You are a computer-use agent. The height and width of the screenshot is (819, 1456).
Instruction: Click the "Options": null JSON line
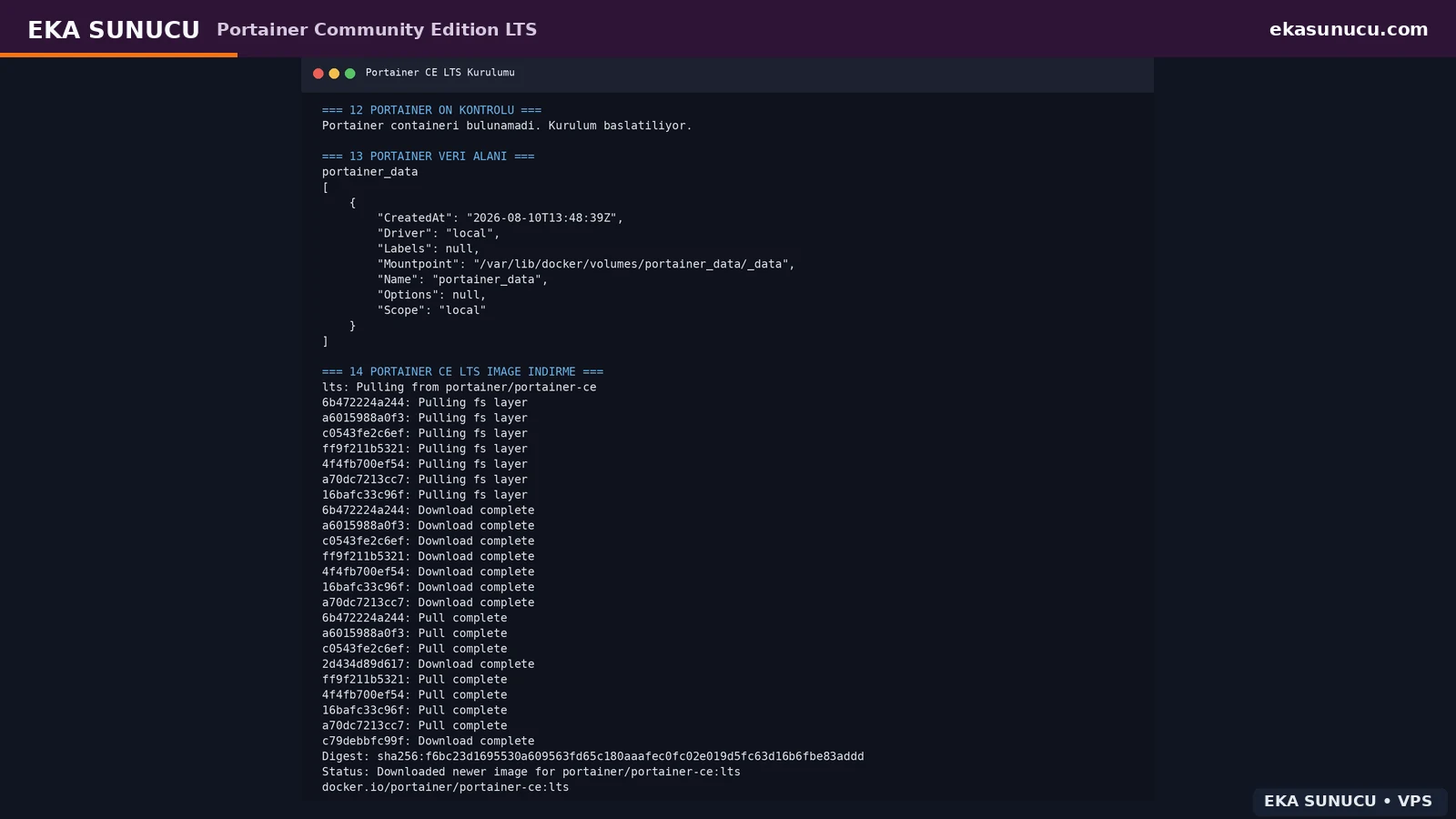[432, 296]
